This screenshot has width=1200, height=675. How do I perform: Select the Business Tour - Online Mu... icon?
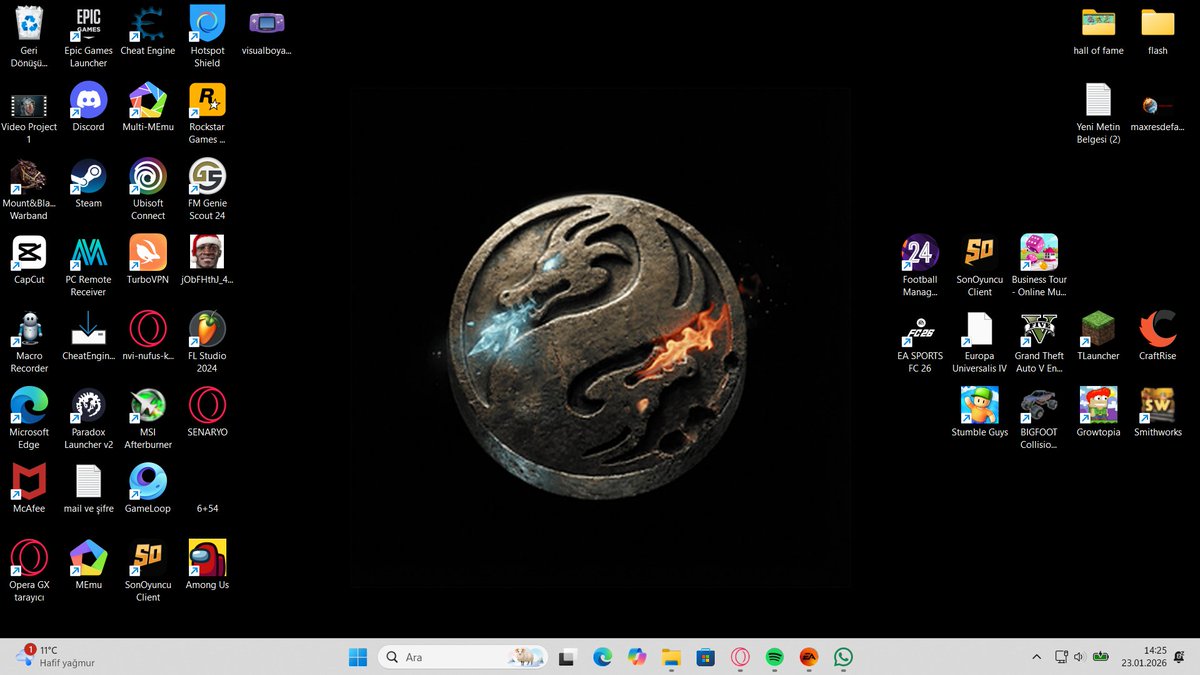click(x=1039, y=265)
